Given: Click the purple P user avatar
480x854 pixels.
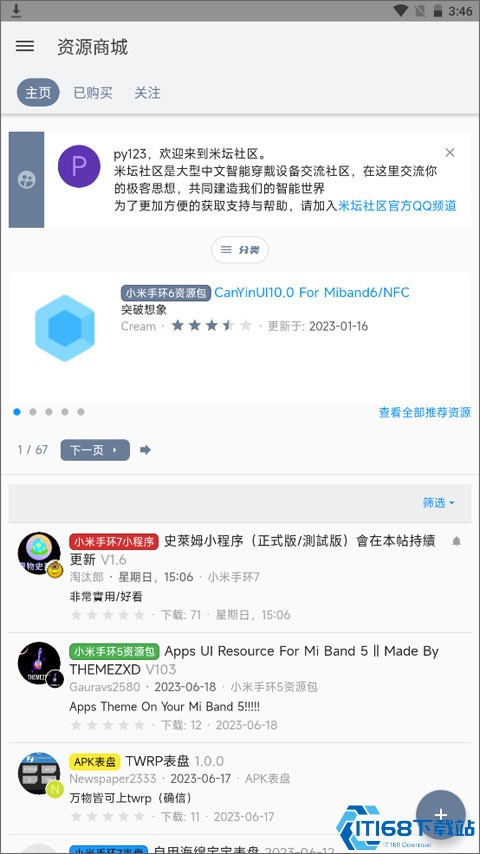Looking at the screenshot, I should point(79,166).
